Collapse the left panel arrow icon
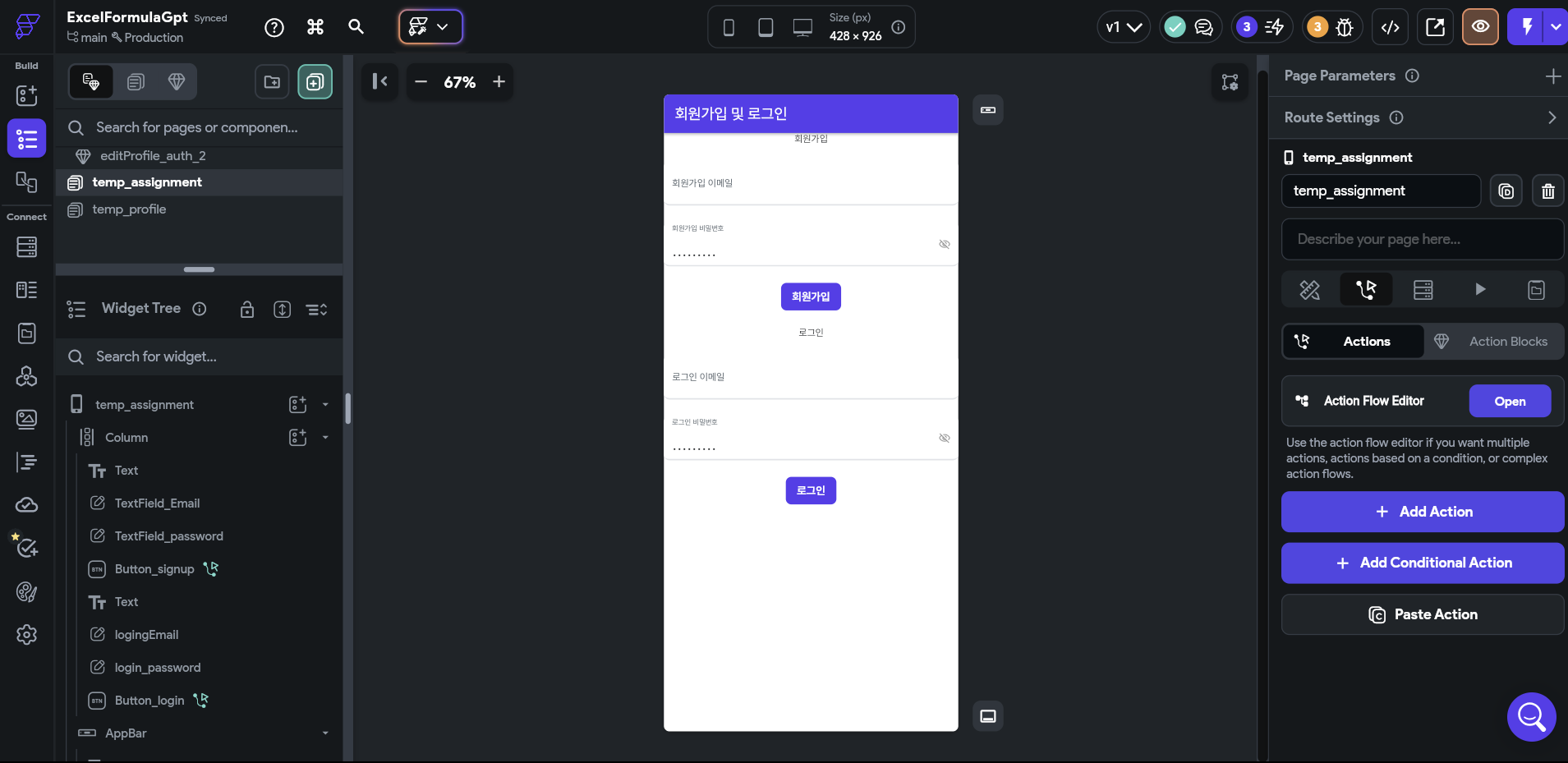Screen dimensions: 1568x763 click(x=379, y=81)
